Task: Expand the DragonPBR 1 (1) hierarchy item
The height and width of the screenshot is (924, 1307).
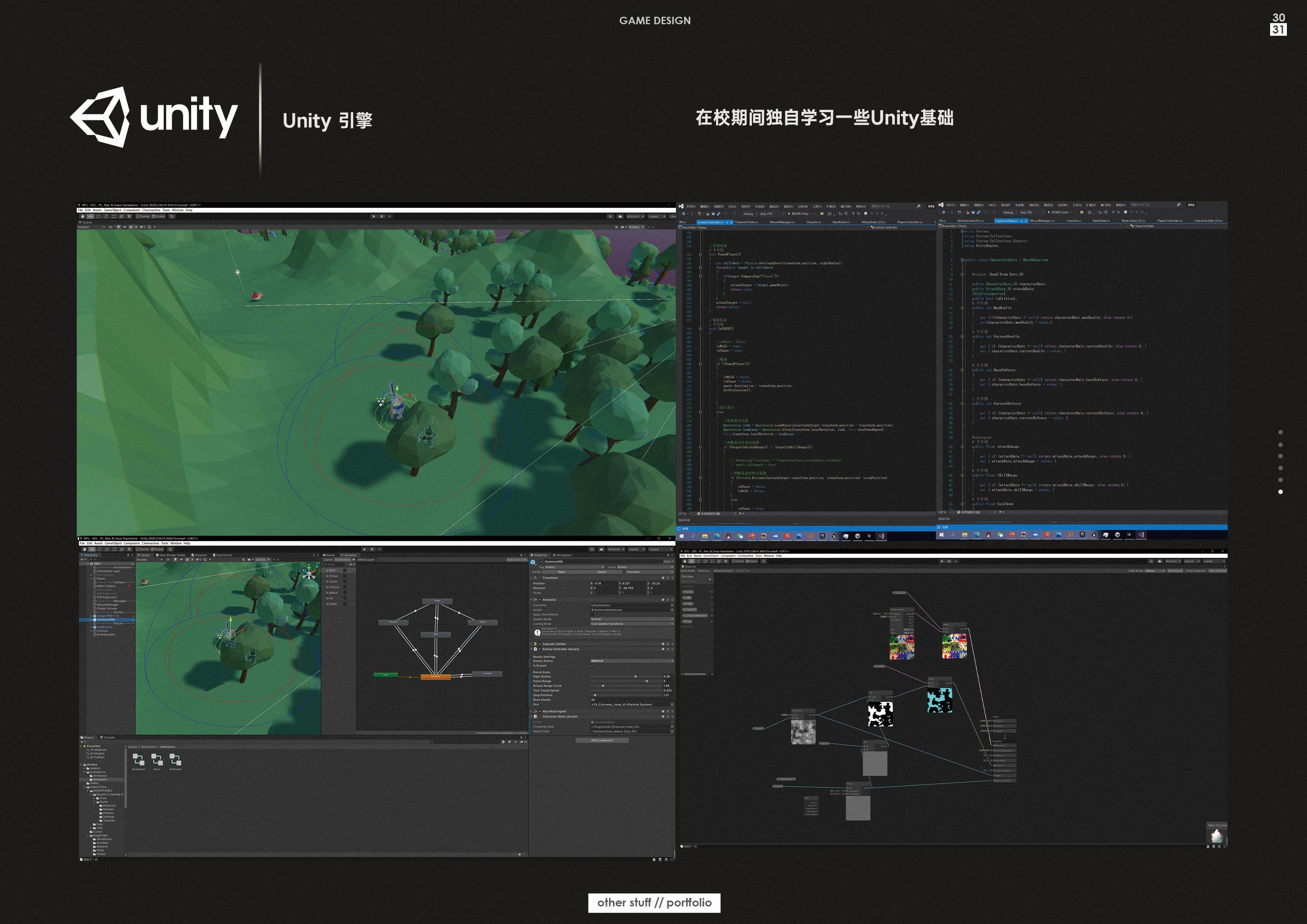Action: [91, 616]
